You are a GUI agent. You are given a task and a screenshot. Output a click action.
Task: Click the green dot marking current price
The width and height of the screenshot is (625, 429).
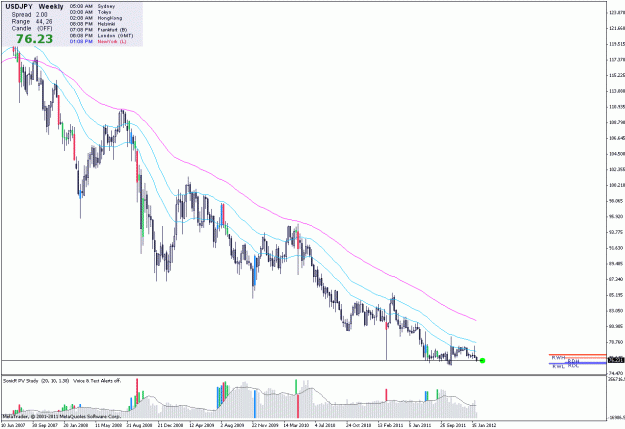coord(482,361)
